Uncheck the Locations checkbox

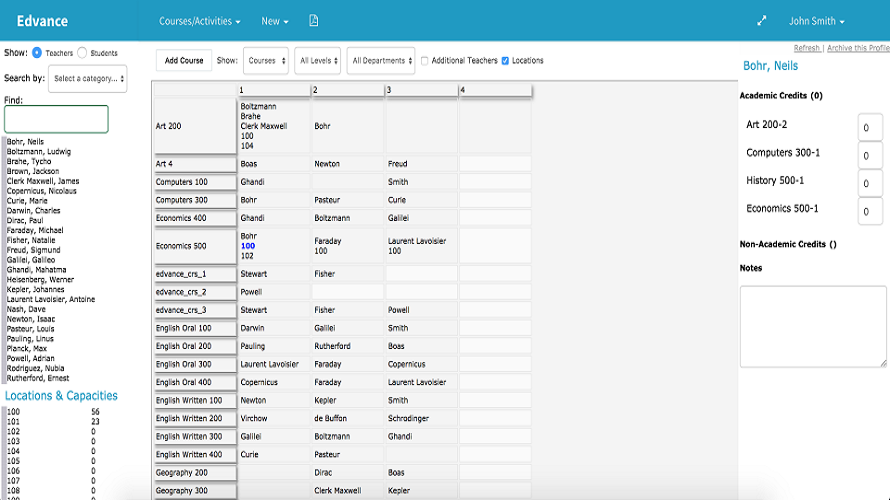point(506,61)
